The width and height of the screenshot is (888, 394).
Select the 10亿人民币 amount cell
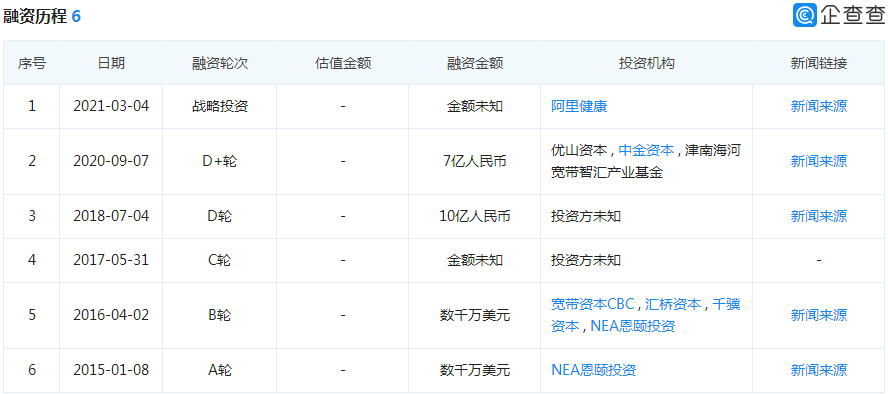coord(475,216)
